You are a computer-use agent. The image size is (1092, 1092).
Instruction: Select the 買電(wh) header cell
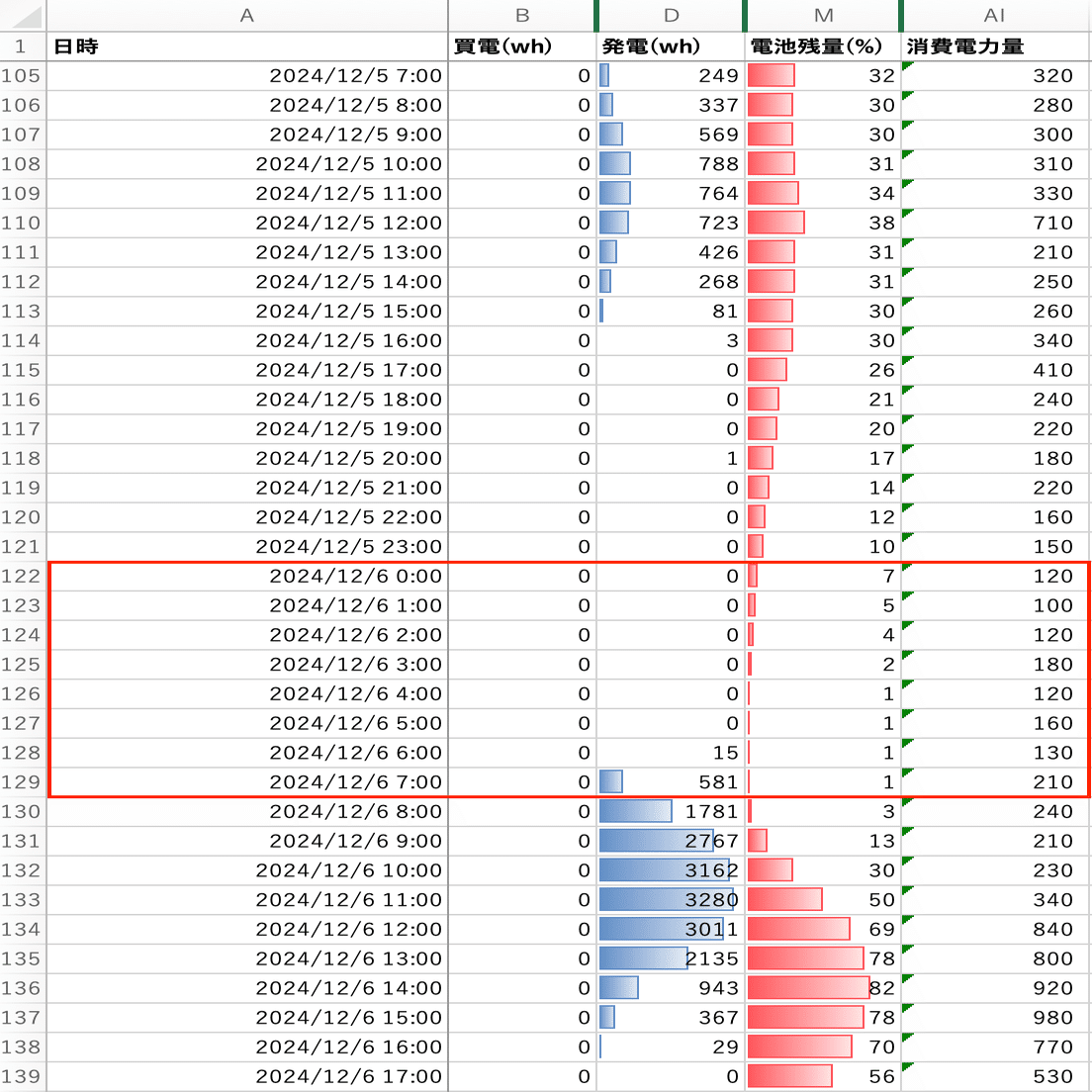coord(521,46)
